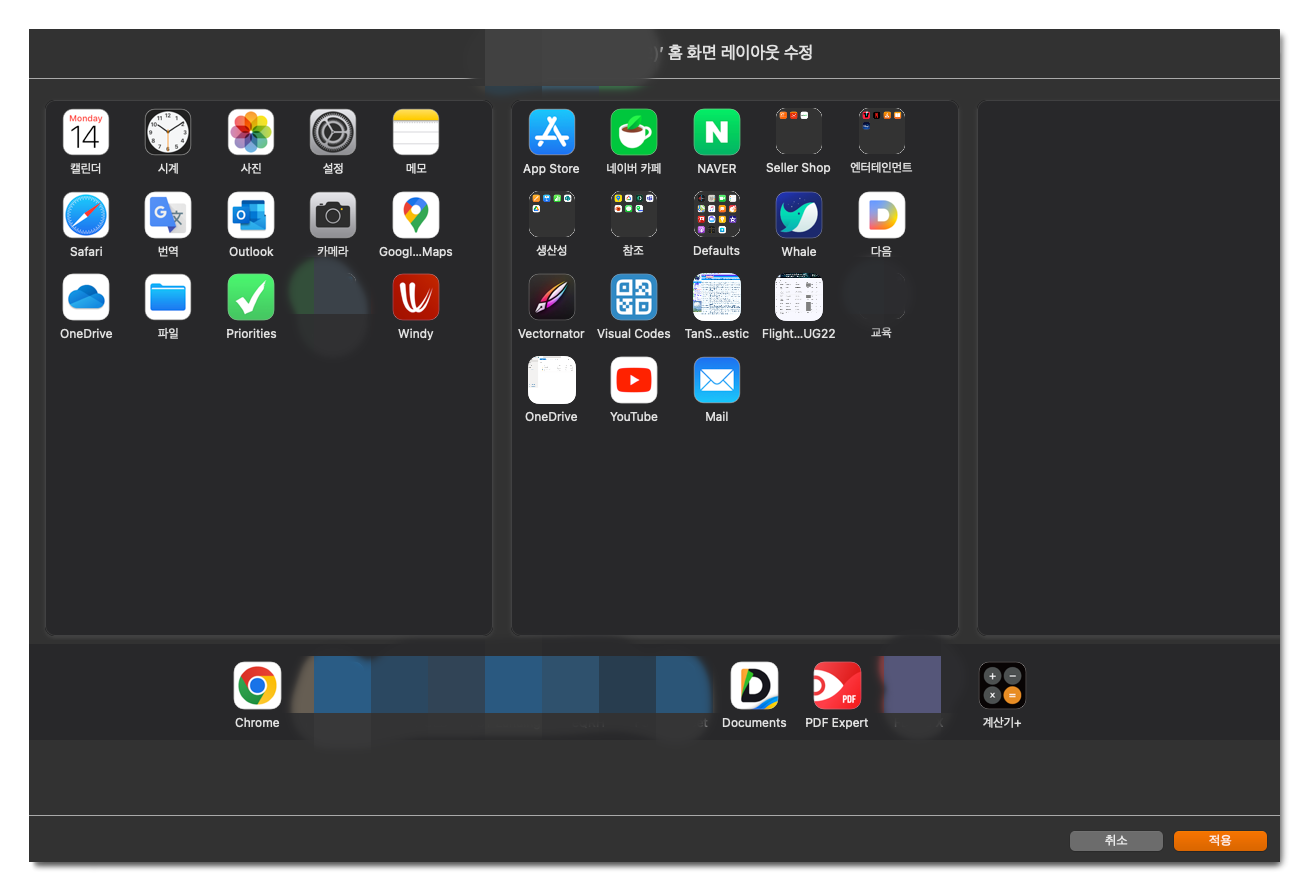Select the Camera (카메라) icon
1309x891 pixels.
coord(333,215)
